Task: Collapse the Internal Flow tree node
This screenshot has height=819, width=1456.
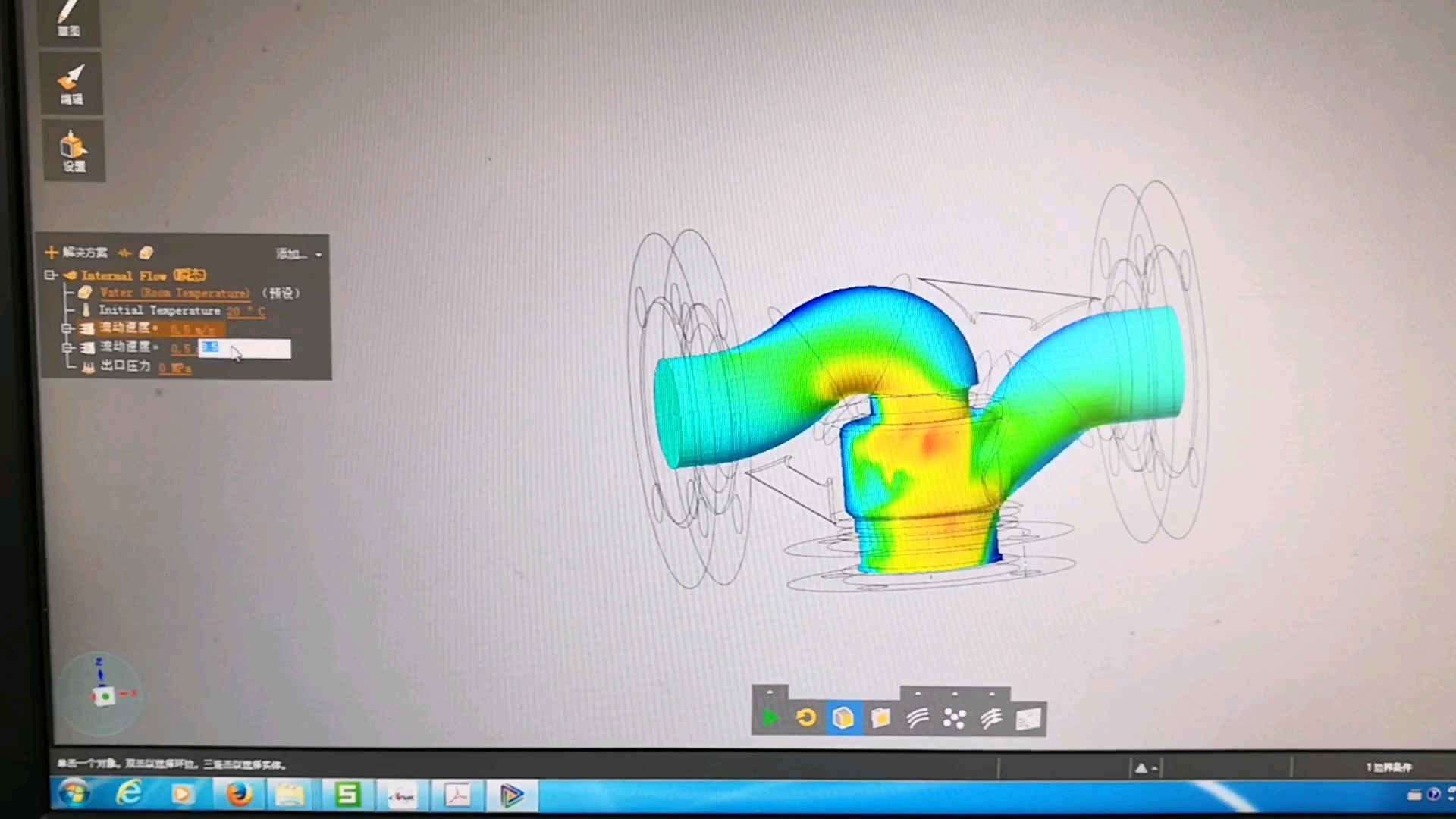Action: pos(50,275)
